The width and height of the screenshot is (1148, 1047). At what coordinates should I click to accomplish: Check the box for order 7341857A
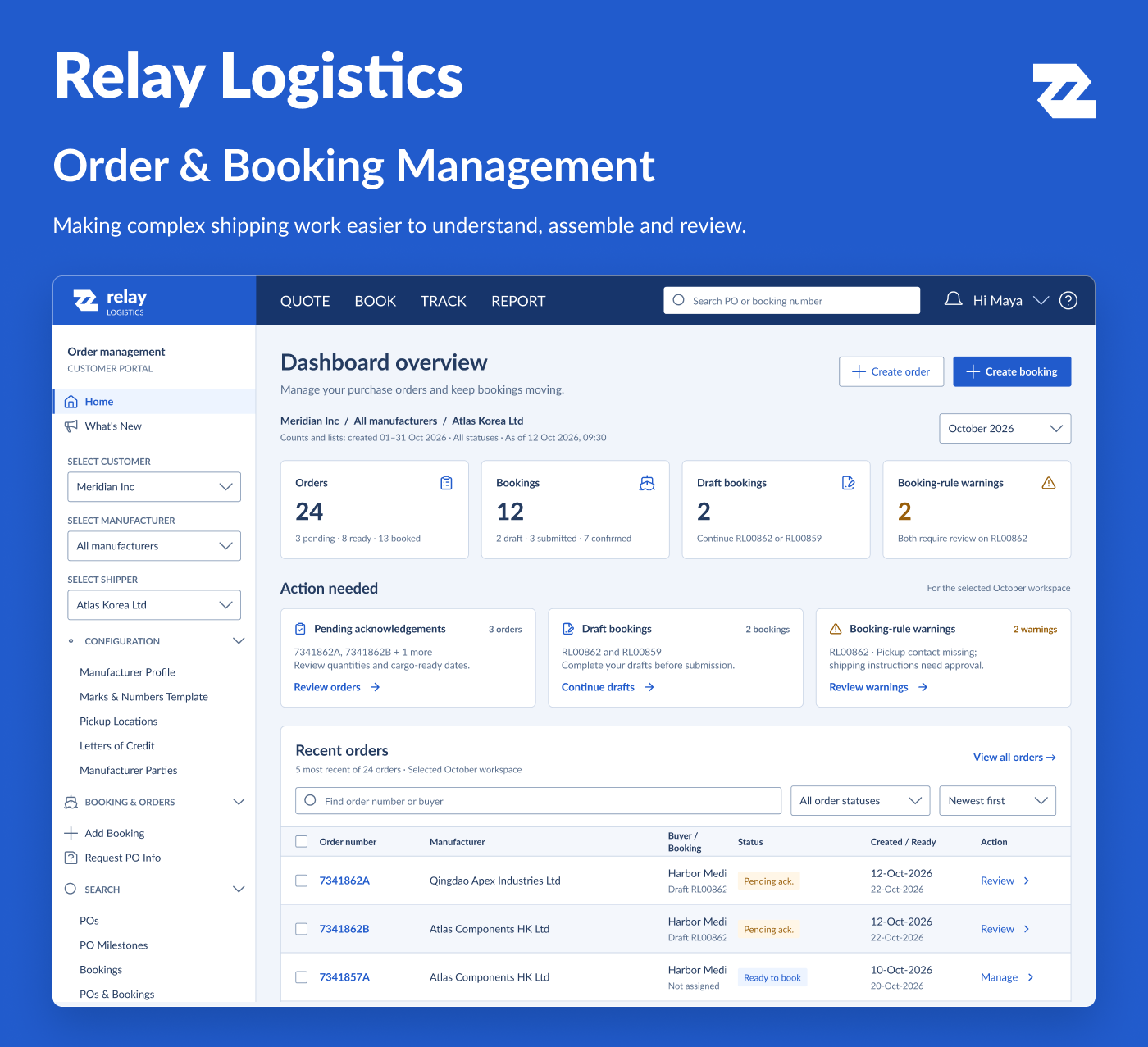click(x=302, y=977)
